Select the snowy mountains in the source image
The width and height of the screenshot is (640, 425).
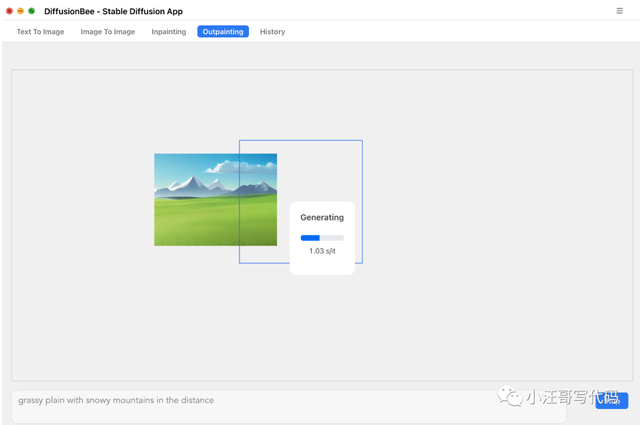(x=190, y=184)
